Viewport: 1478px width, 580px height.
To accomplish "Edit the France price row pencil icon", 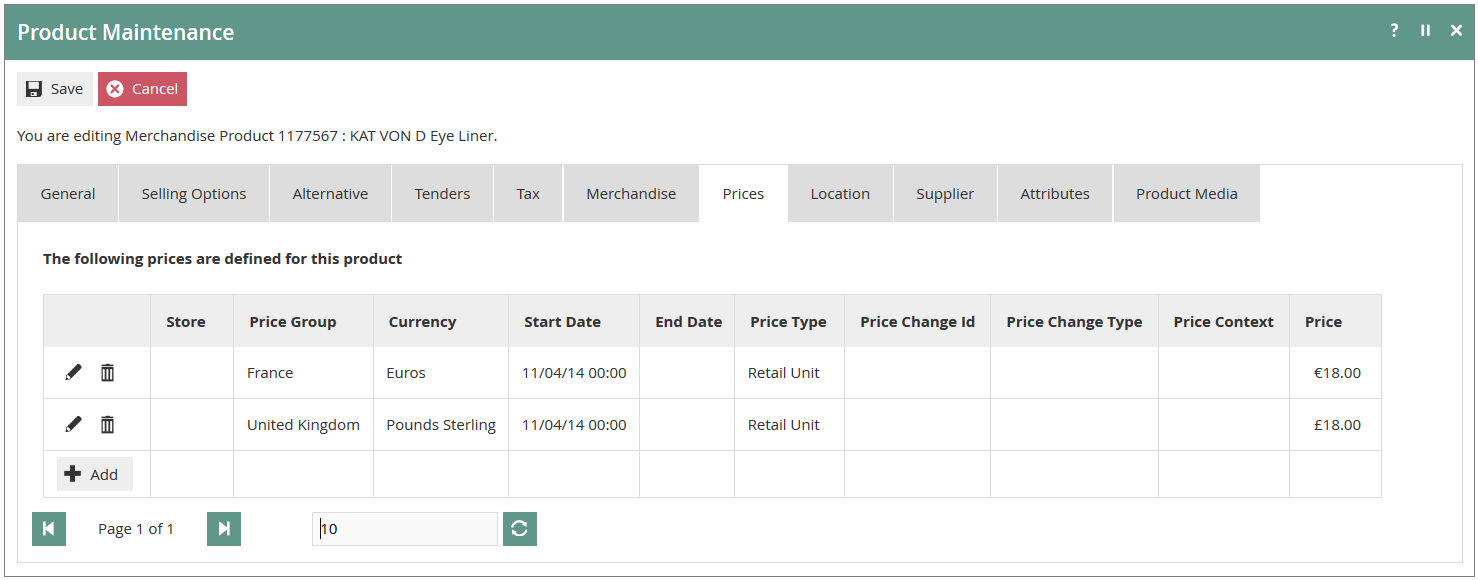I will [73, 373].
